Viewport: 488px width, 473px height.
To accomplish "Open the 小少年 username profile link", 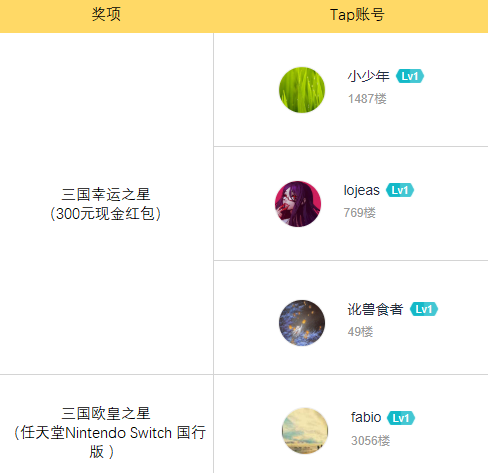I will [x=368, y=76].
